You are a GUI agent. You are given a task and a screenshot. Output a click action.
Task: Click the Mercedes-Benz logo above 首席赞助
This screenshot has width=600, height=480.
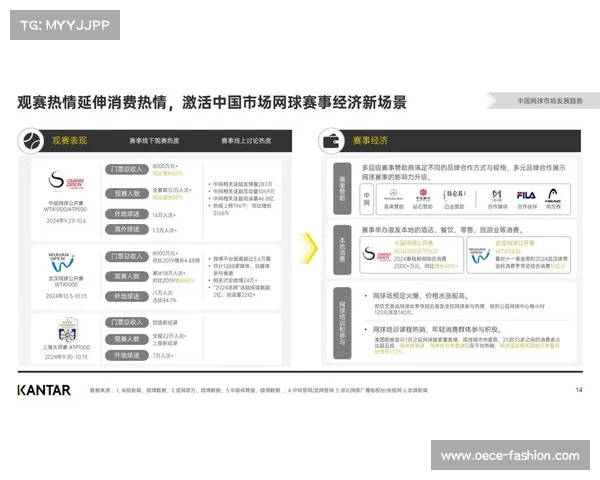[x=393, y=194]
